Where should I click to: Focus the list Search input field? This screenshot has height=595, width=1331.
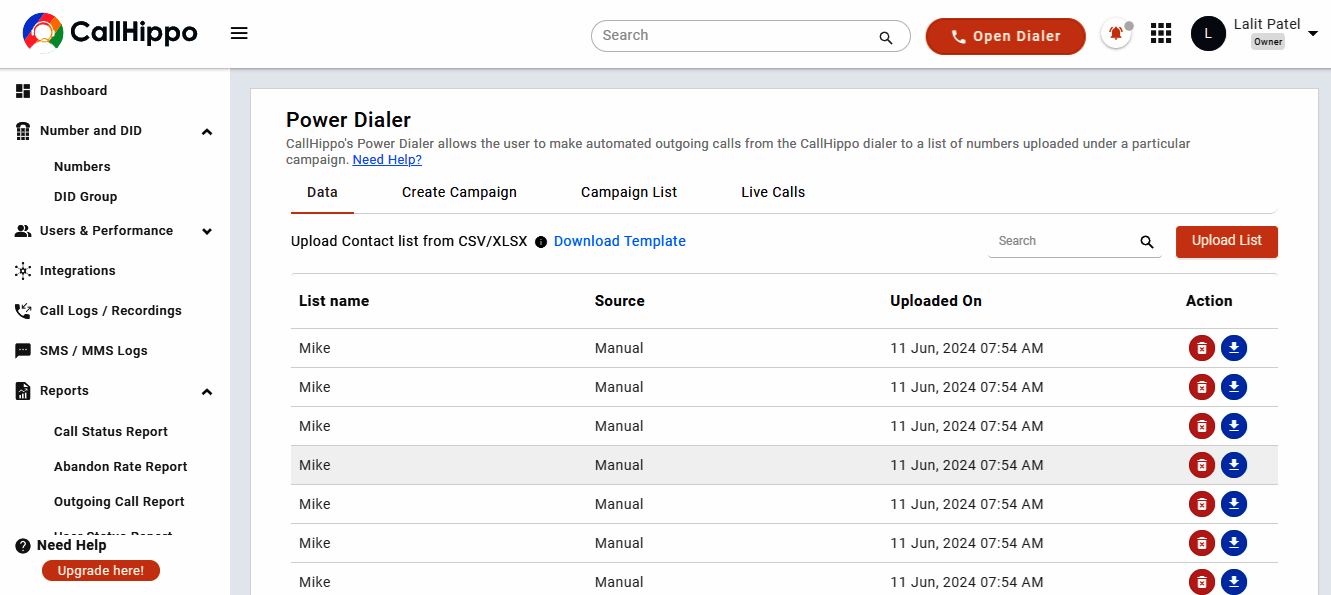[x=1064, y=241]
